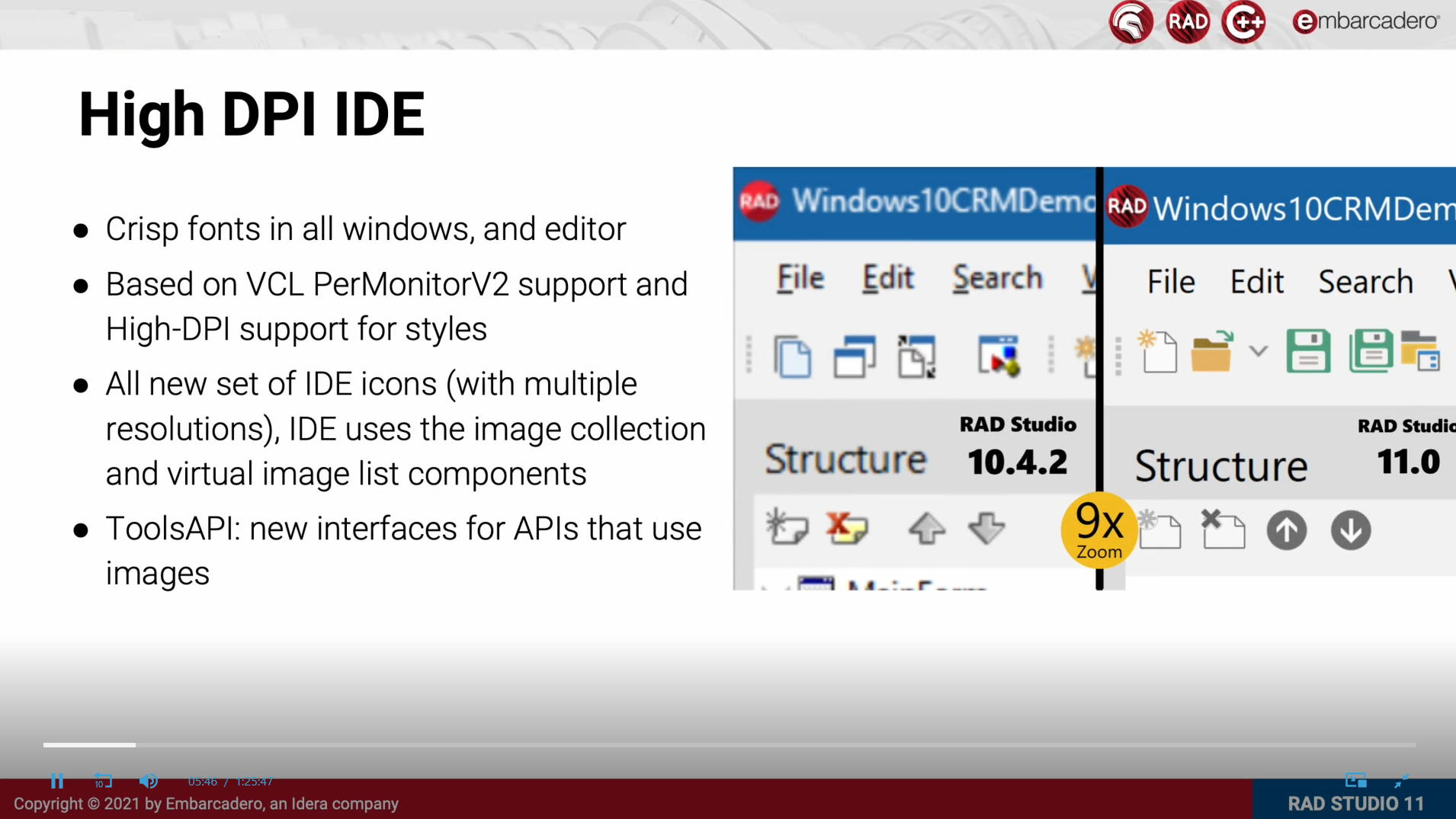The height and width of the screenshot is (819, 1456).
Task: Click Delete item icon in 10.4.2 Structure
Action: (847, 526)
